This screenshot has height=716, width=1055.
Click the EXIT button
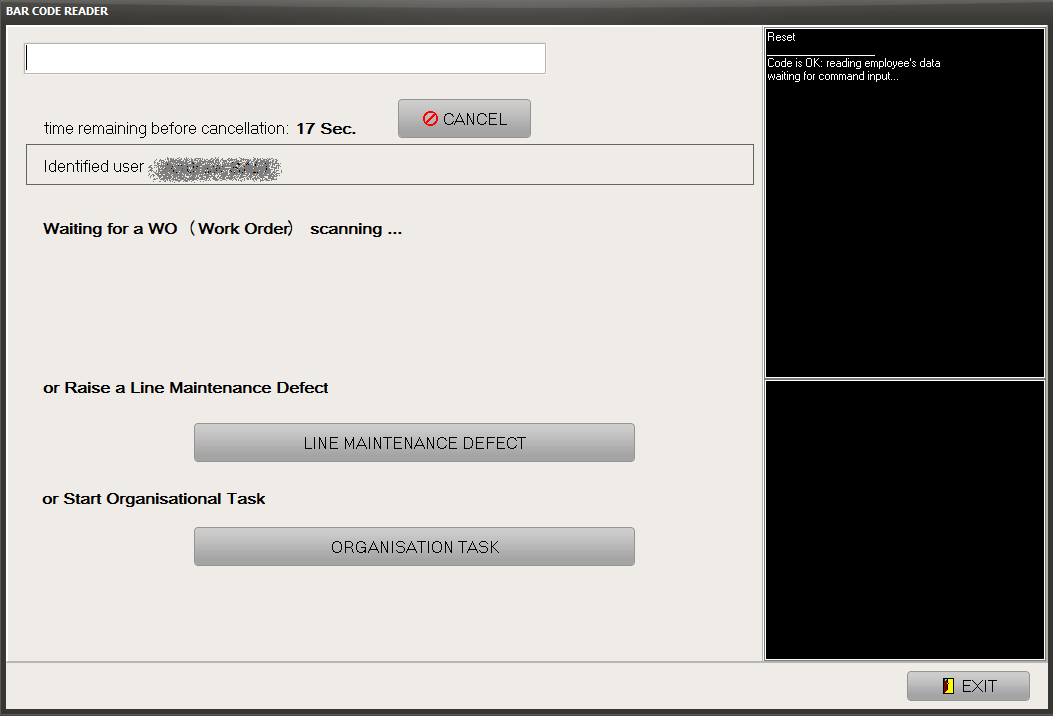click(x=968, y=686)
